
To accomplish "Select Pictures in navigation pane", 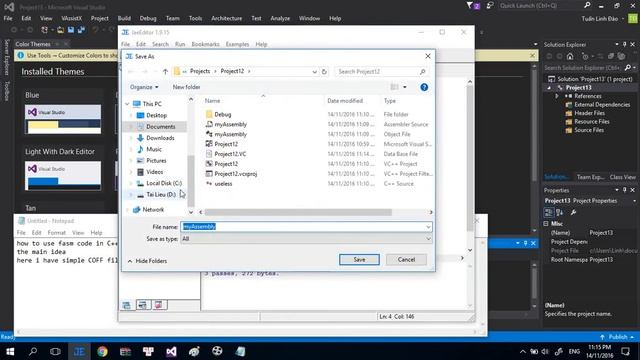I will click(156, 161).
